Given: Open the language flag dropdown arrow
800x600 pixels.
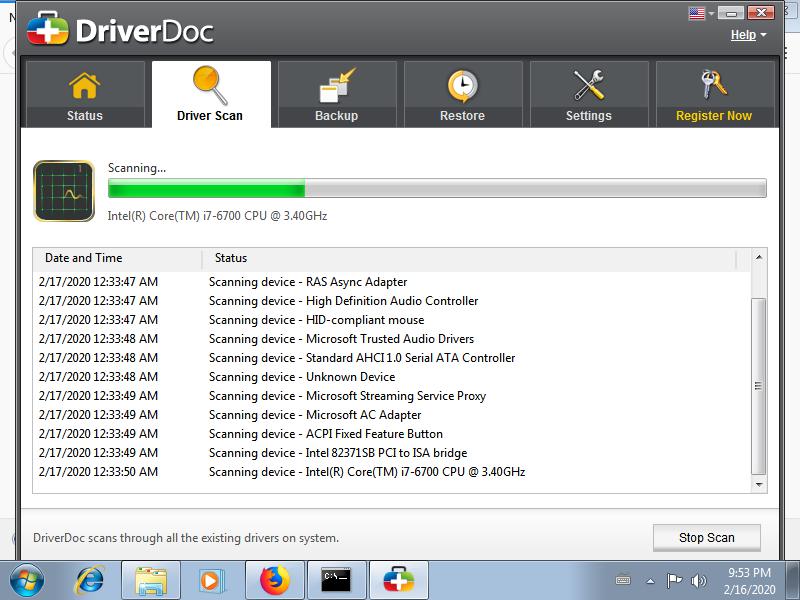Looking at the screenshot, I should [x=711, y=14].
